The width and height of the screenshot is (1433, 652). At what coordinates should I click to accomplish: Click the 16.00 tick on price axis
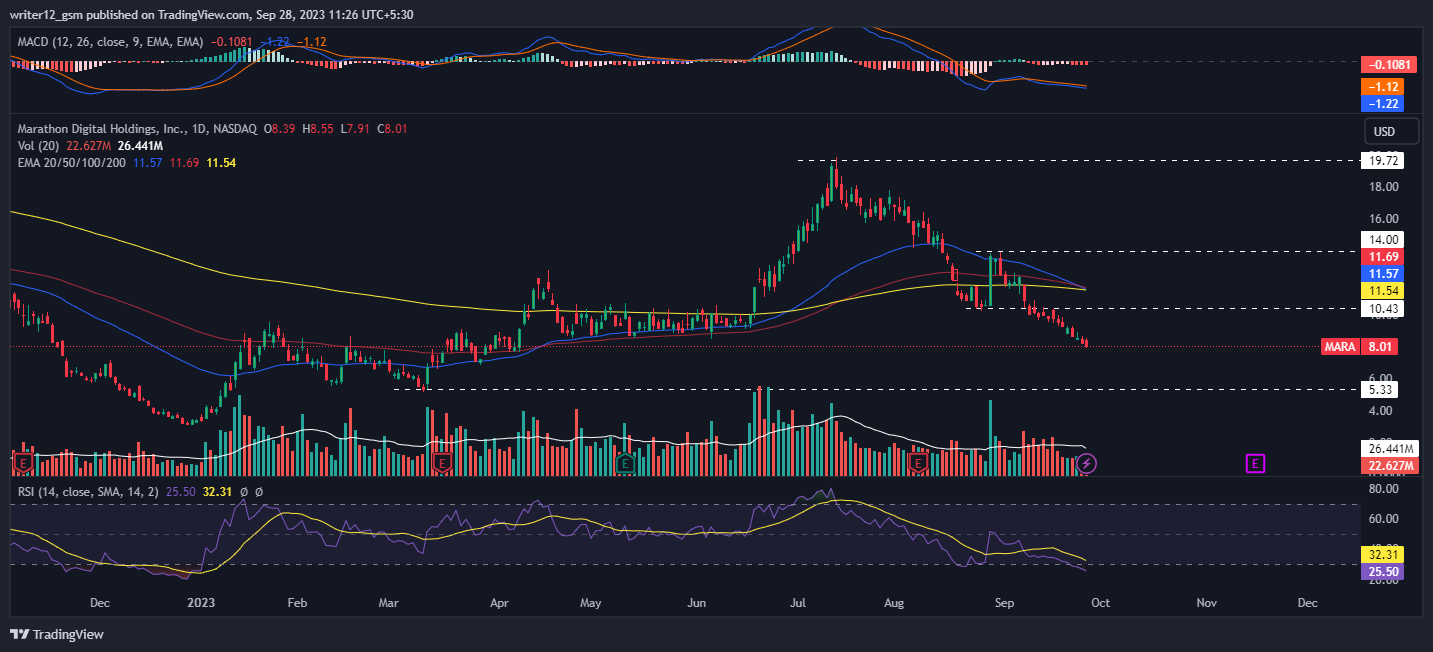1384,218
